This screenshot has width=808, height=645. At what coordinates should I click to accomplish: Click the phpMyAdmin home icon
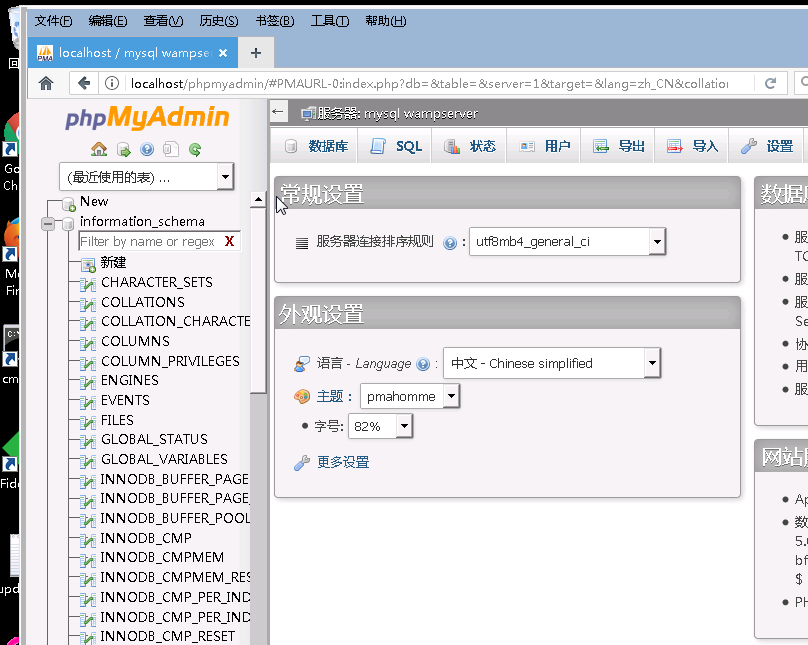(x=99, y=149)
